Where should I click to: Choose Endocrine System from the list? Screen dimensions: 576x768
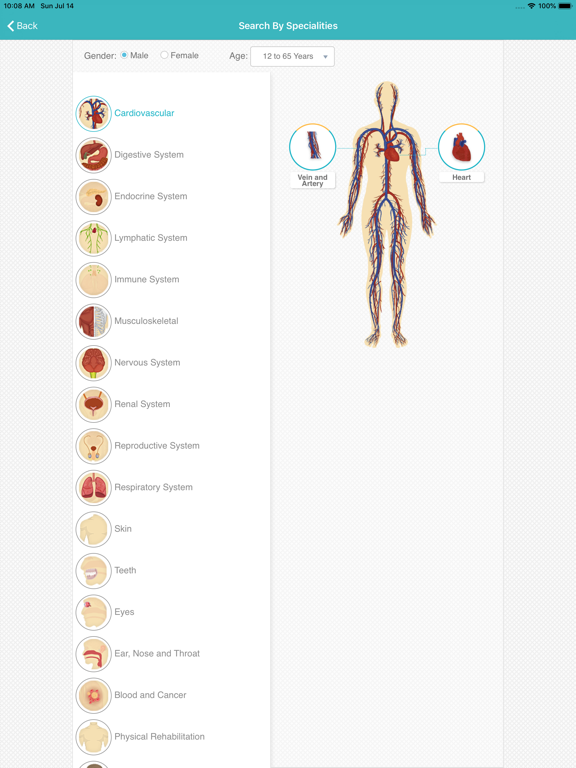tap(151, 196)
